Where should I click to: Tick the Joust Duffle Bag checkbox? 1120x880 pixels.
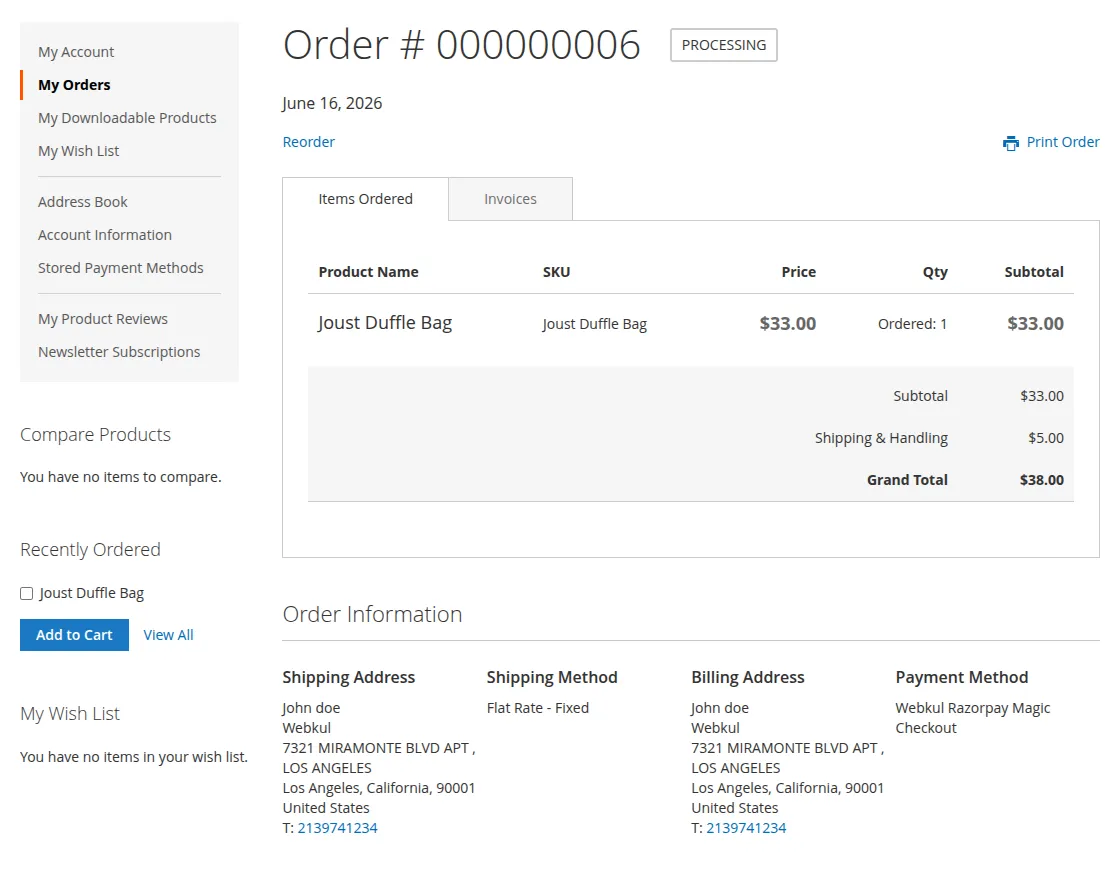(26, 594)
